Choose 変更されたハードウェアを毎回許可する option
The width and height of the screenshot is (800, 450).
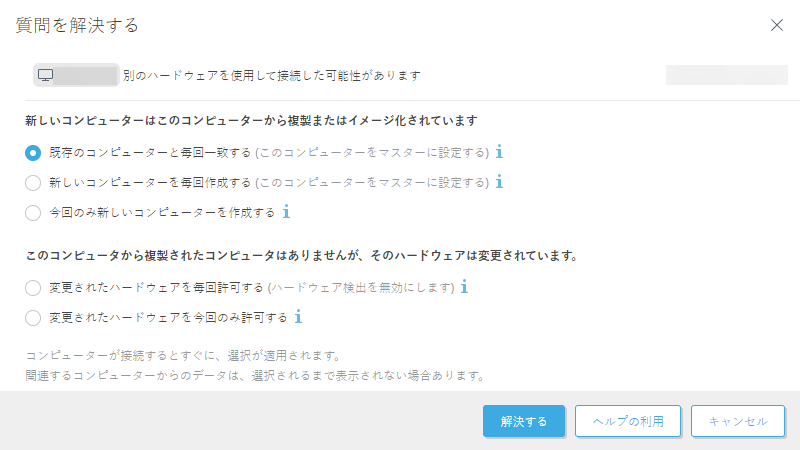point(33,288)
